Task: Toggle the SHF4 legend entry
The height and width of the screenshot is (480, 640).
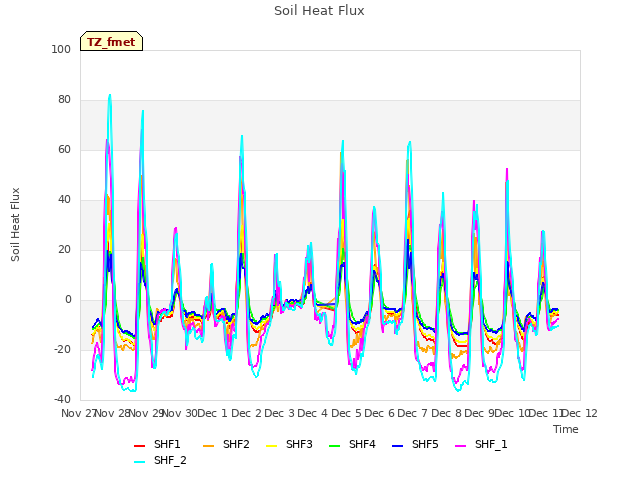Action: coord(352,444)
